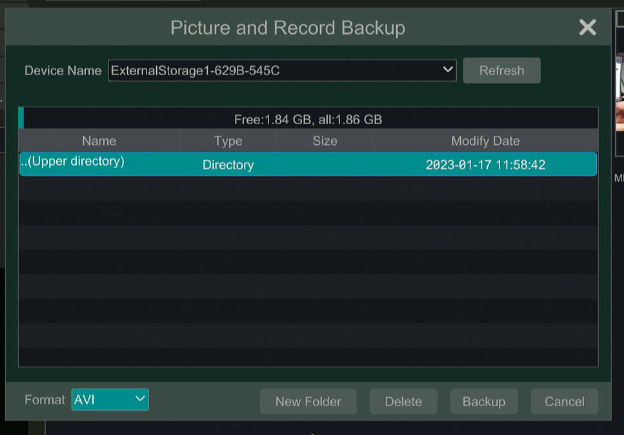Click the Name column header
The height and width of the screenshot is (435, 624).
99,141
